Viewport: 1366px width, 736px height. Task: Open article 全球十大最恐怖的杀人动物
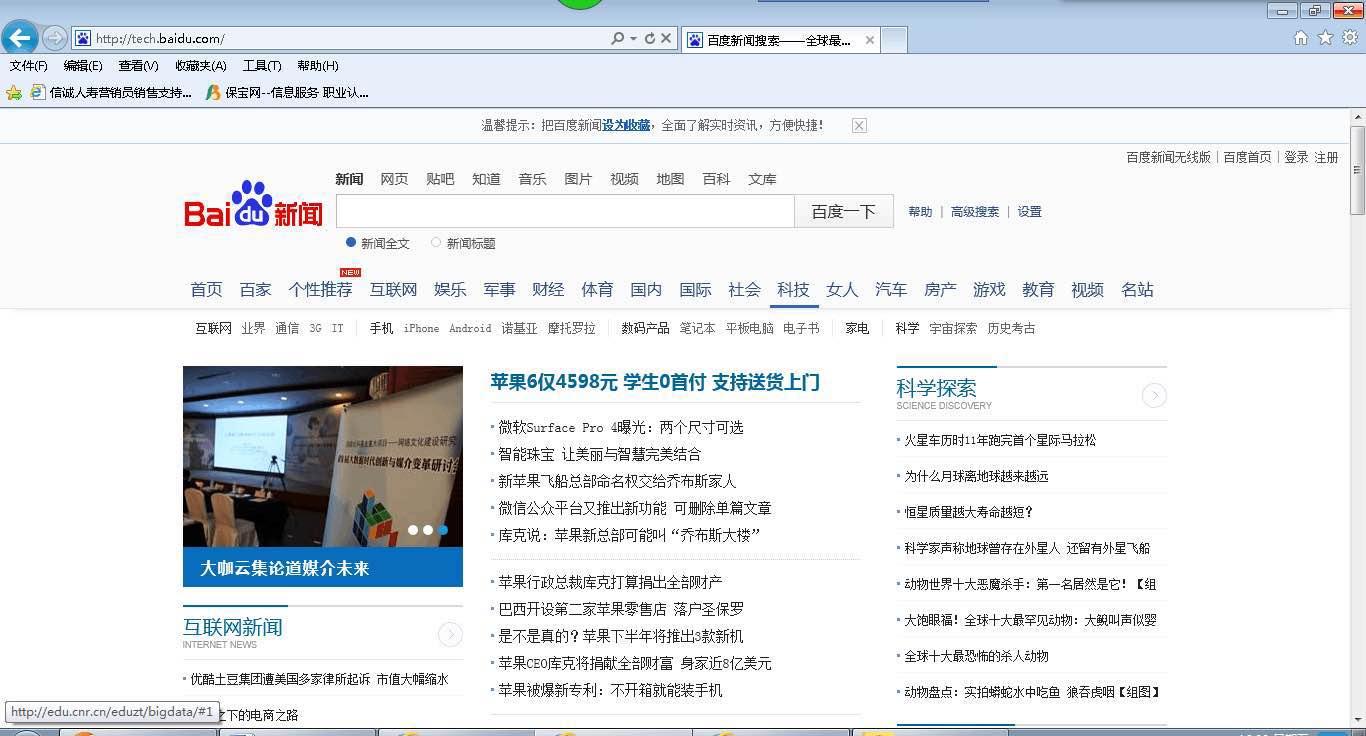(x=976, y=656)
